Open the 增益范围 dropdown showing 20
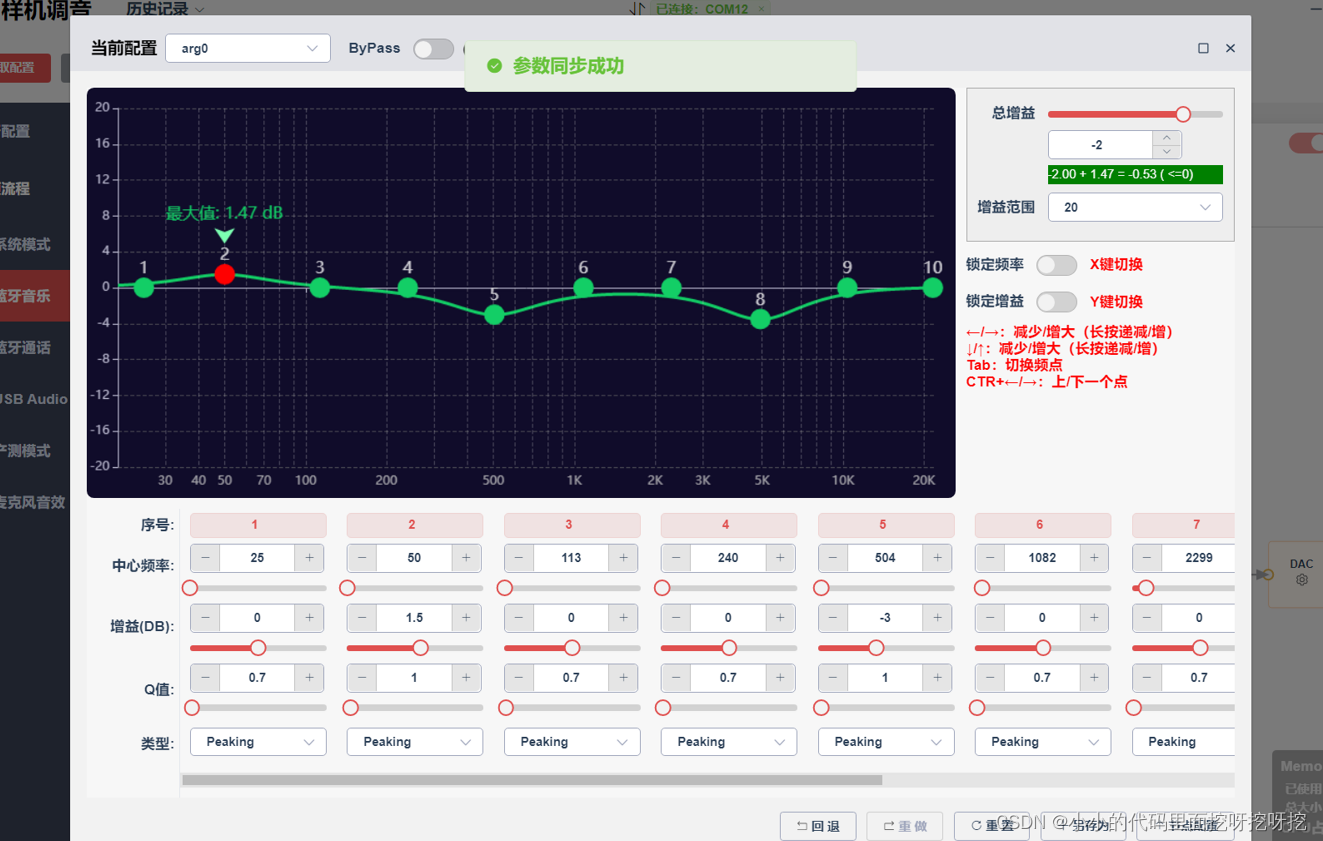This screenshot has height=841, width=1323. point(1135,207)
